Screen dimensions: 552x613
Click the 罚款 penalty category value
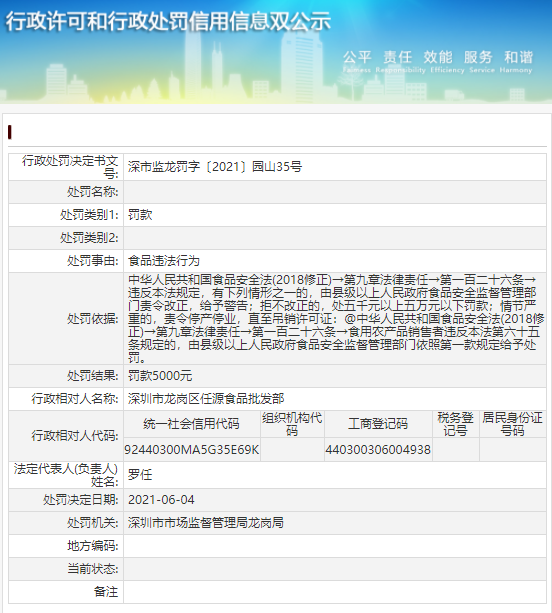tap(140, 215)
